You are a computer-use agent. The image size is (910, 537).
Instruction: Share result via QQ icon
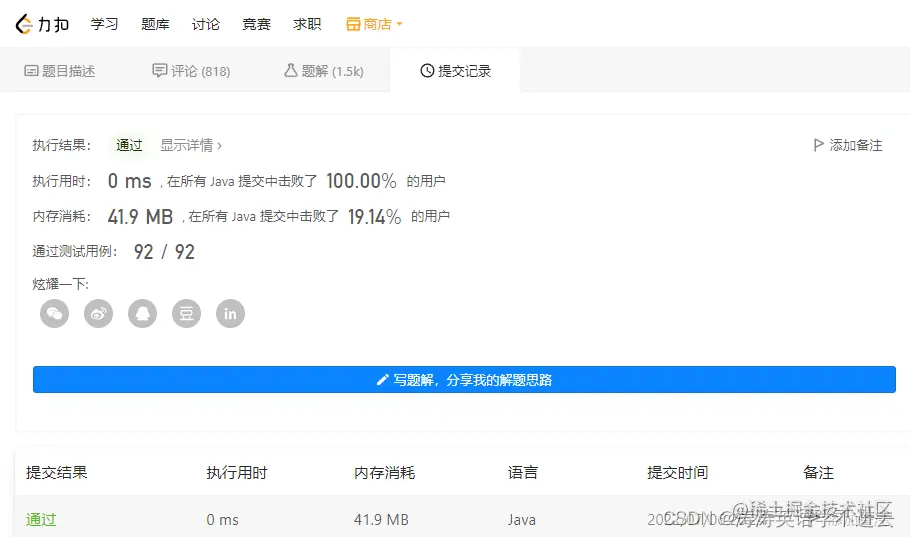coord(143,313)
